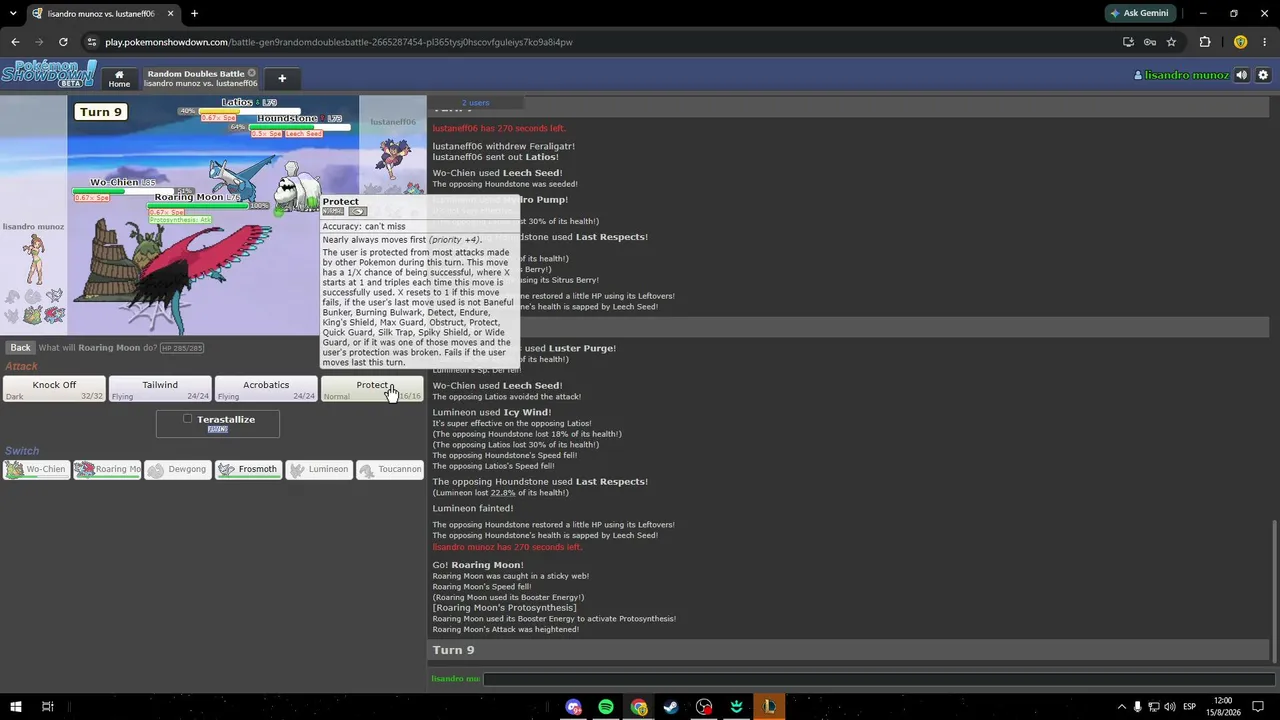Select the Knock Off move
1280x720 pixels.
tap(54, 389)
